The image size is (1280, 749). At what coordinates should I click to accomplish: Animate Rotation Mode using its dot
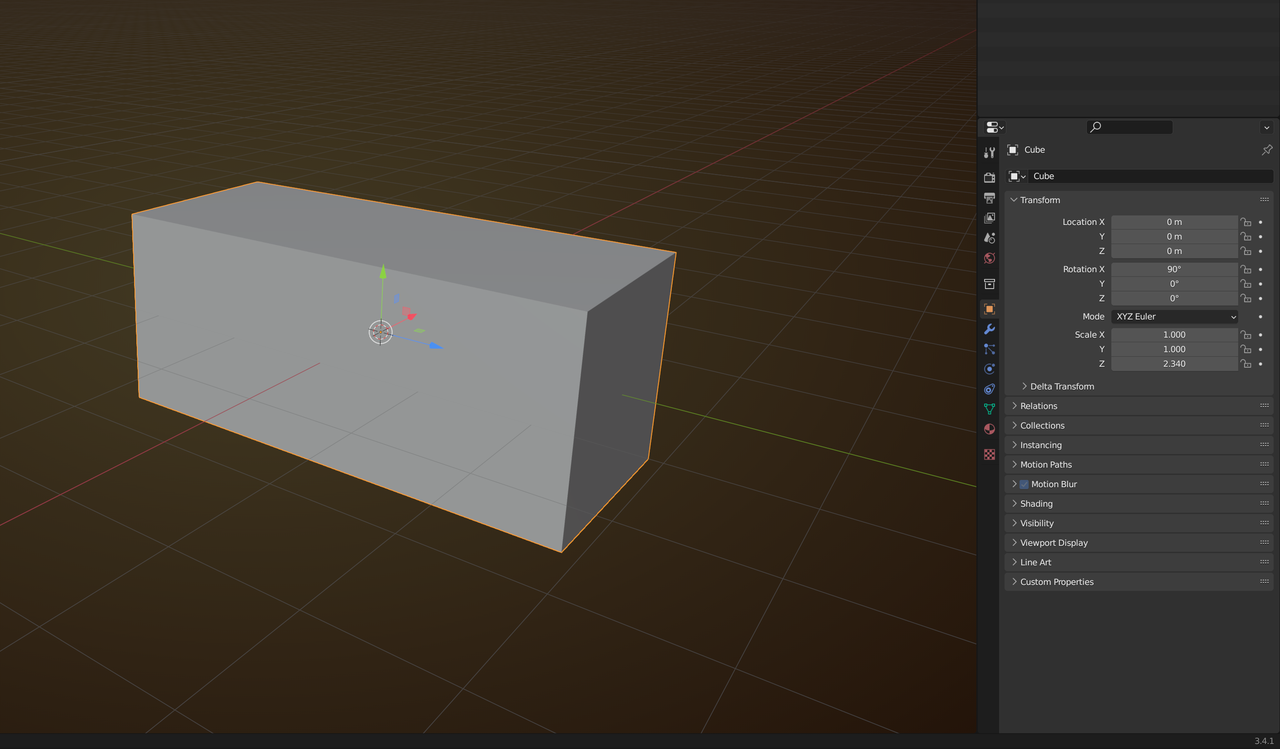pos(1260,317)
